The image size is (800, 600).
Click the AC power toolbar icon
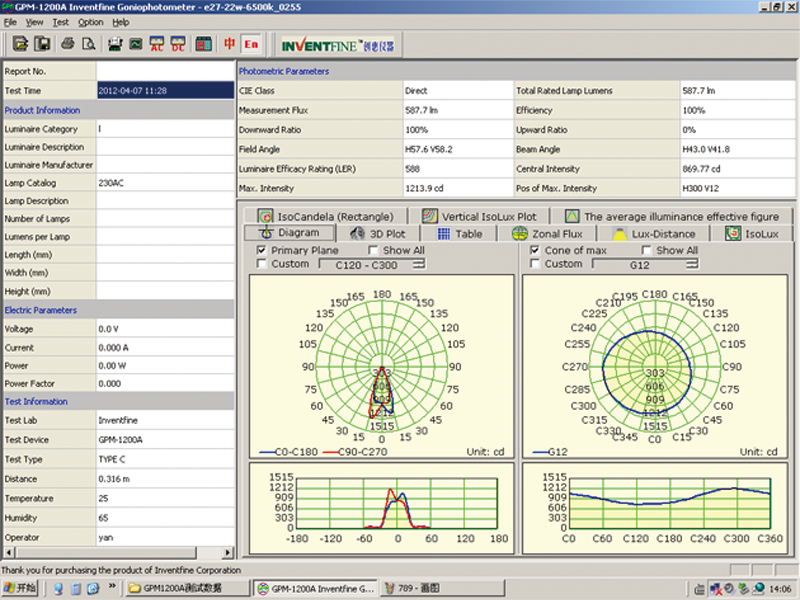point(156,44)
